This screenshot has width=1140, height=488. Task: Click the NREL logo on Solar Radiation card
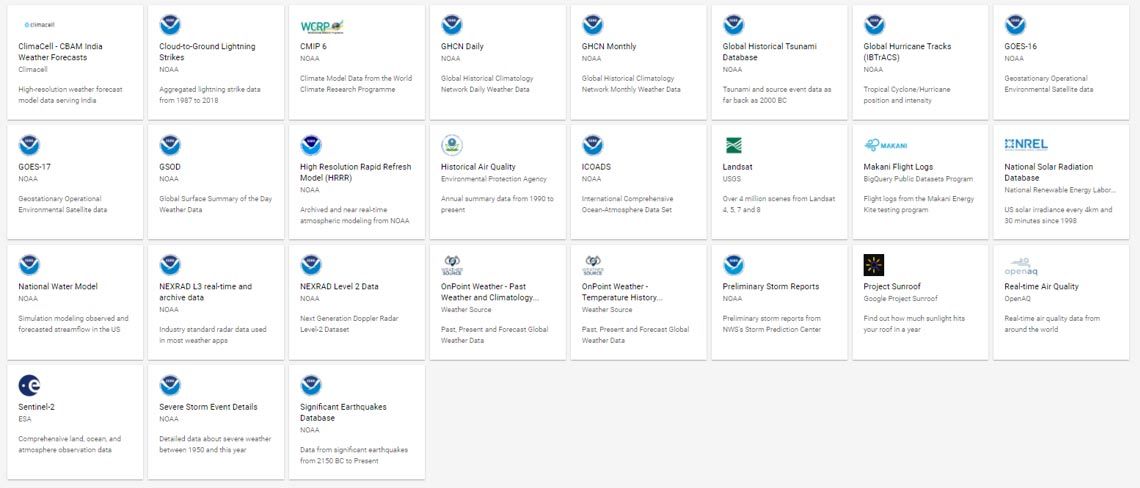(x=1026, y=144)
